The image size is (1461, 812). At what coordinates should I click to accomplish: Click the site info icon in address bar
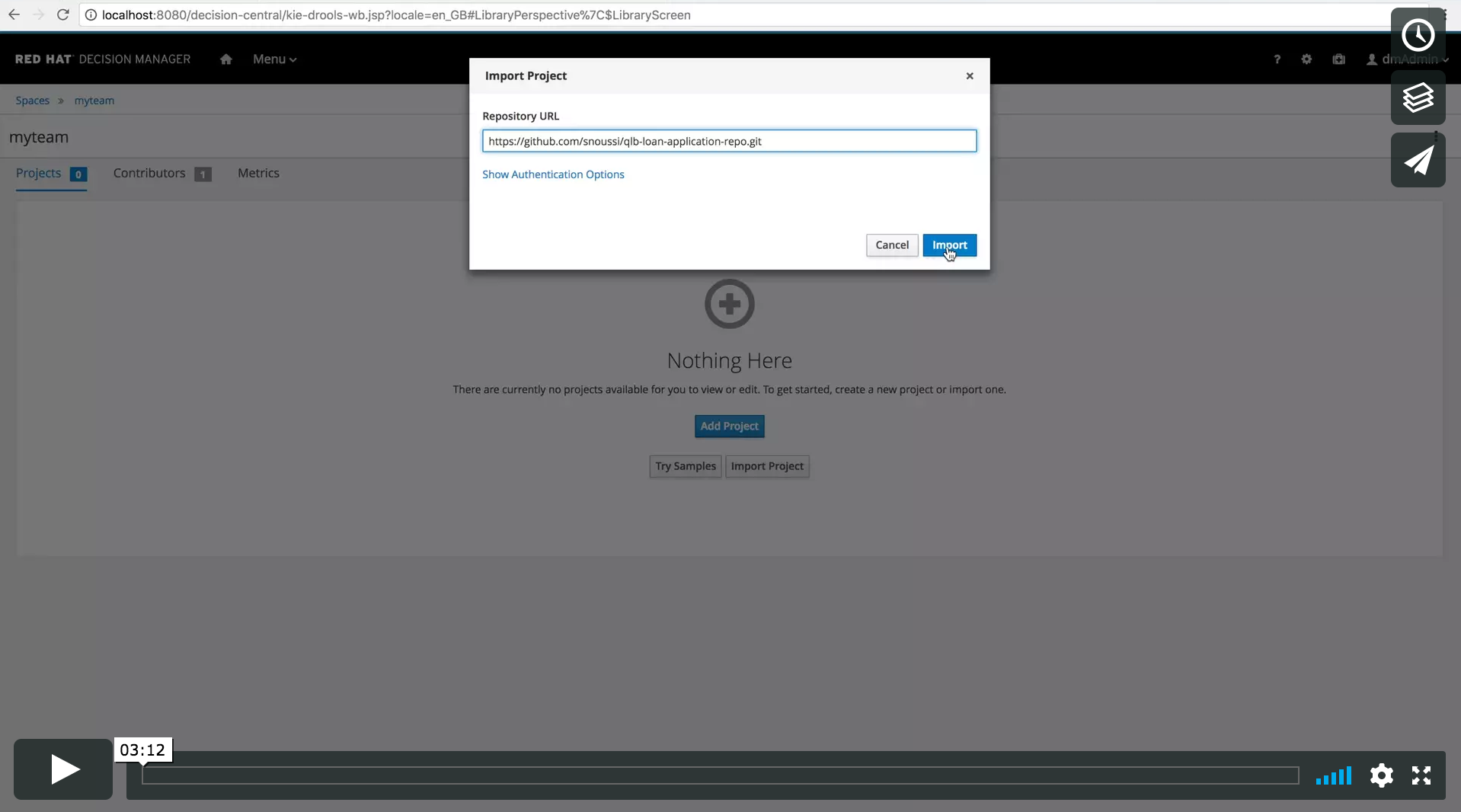pos(91,14)
